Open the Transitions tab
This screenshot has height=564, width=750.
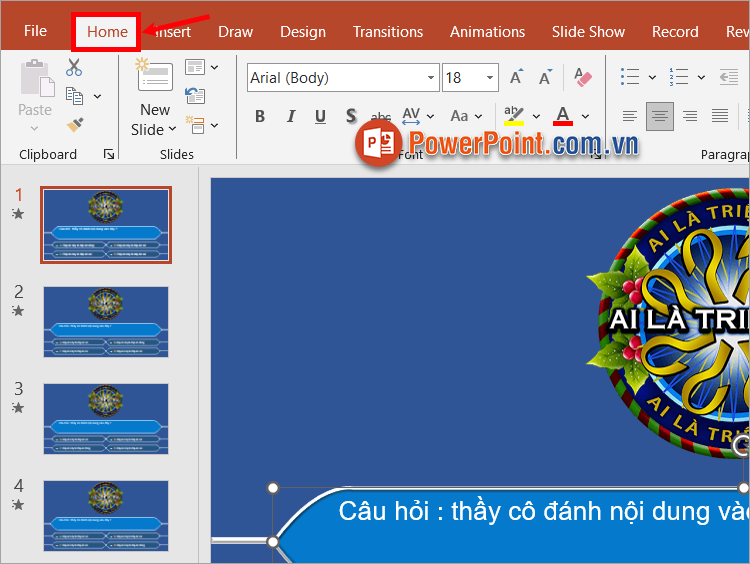(x=388, y=32)
